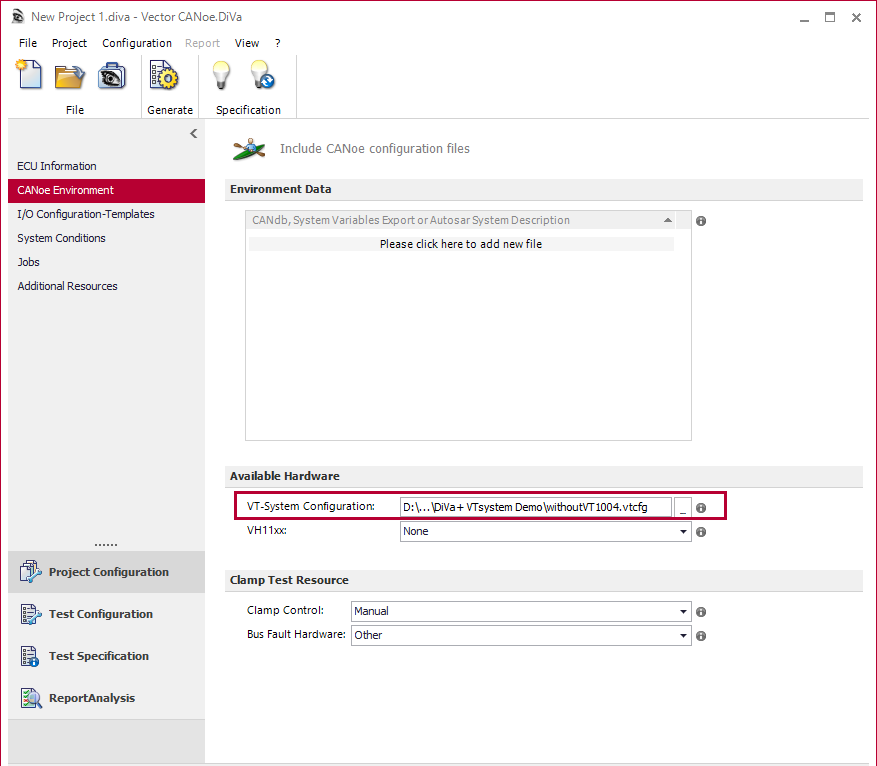
Task: Maximize the CANoe.DiVa window
Action: click(830, 17)
